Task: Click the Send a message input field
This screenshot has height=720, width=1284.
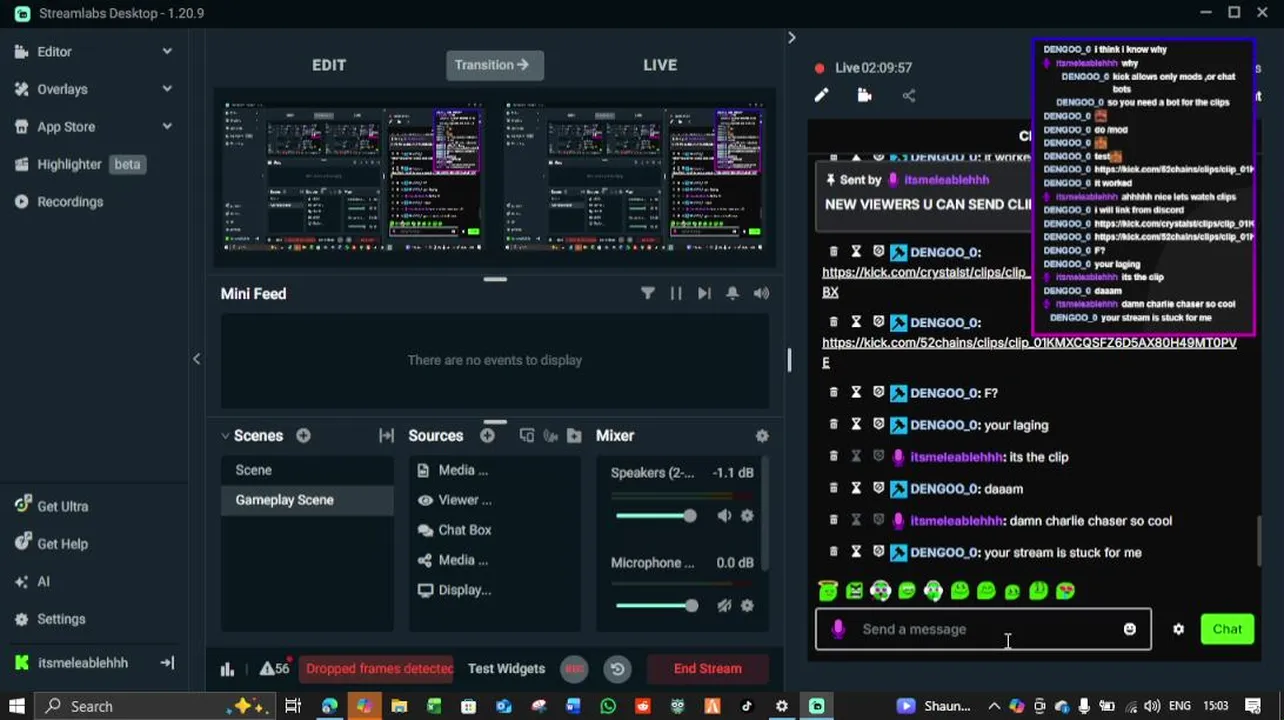Action: click(983, 629)
